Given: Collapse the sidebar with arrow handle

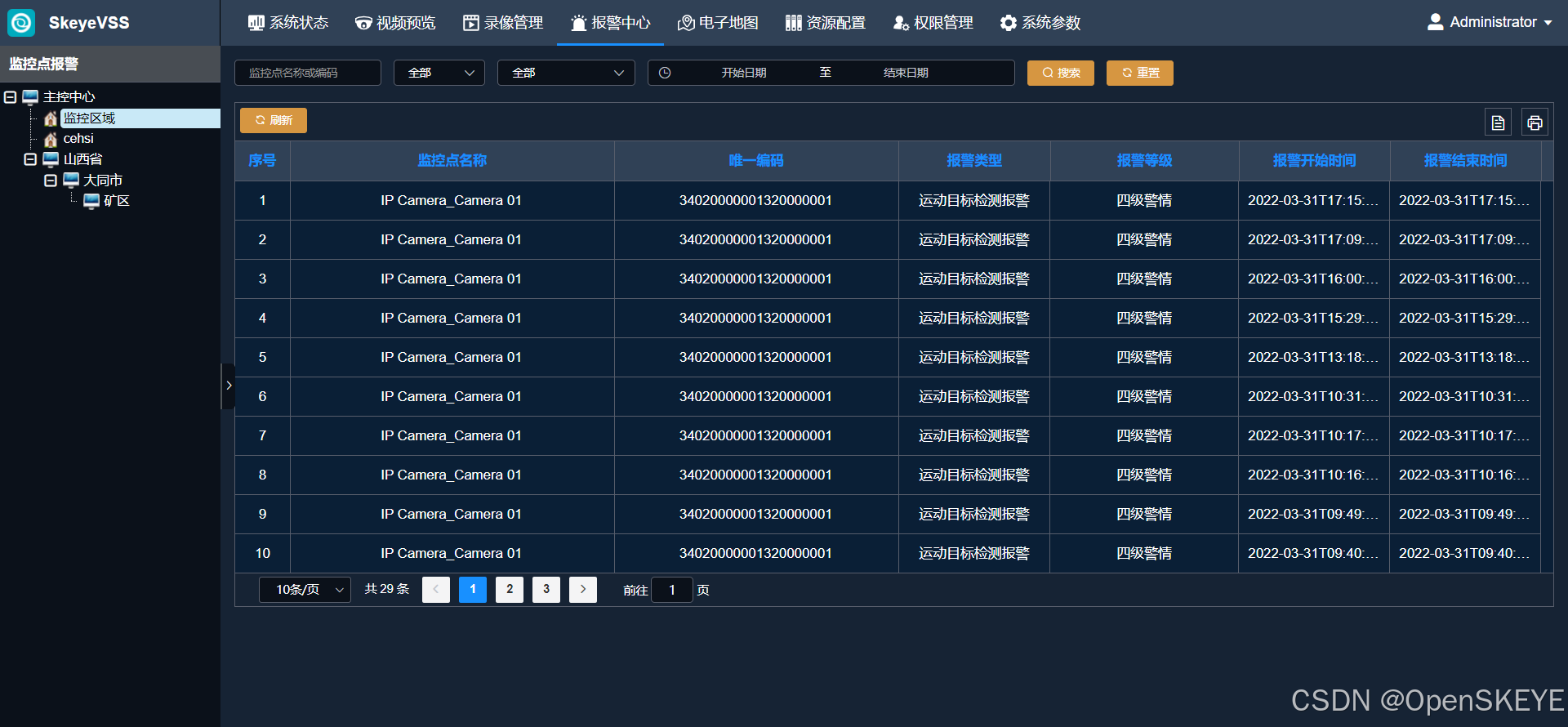Looking at the screenshot, I should 229,386.
